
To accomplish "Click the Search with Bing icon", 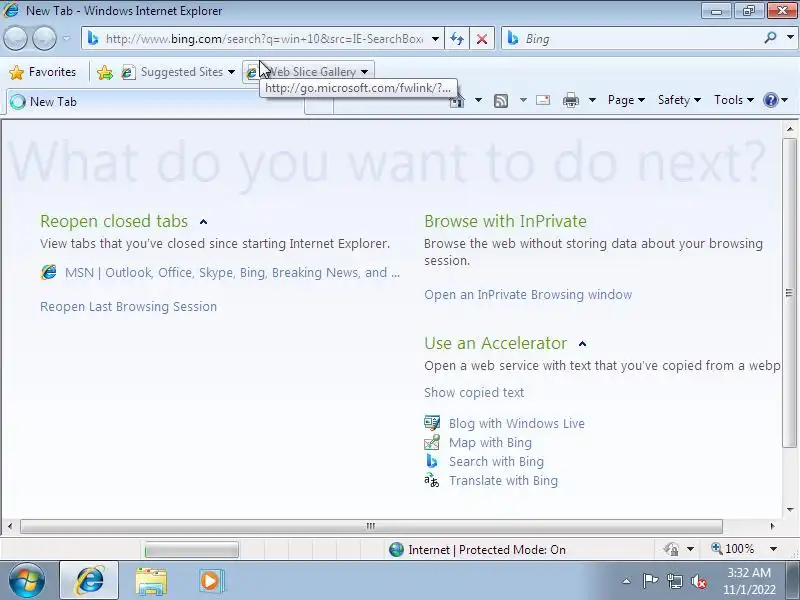I will (432, 461).
